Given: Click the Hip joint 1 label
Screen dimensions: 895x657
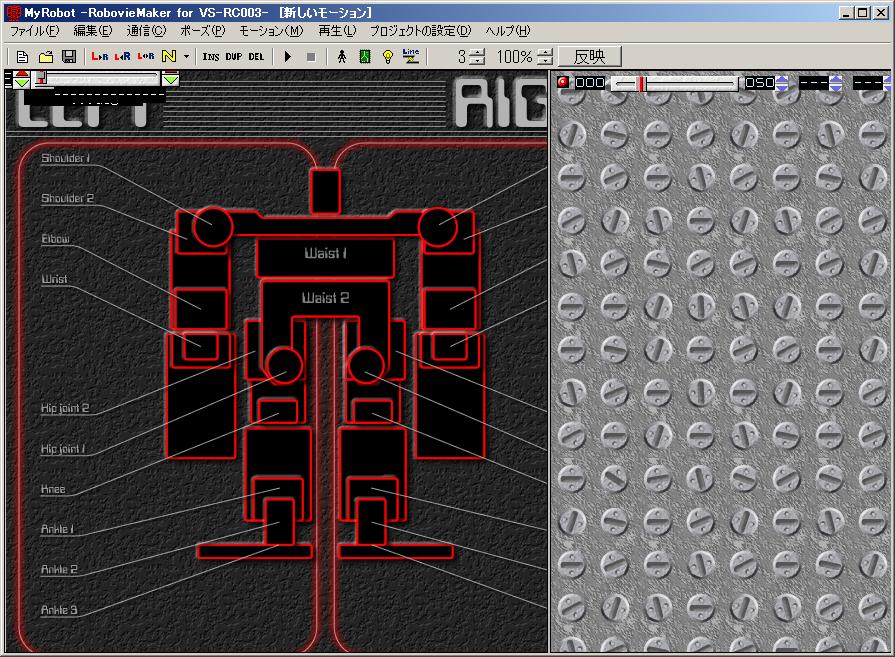Looking at the screenshot, I should click(x=63, y=449).
